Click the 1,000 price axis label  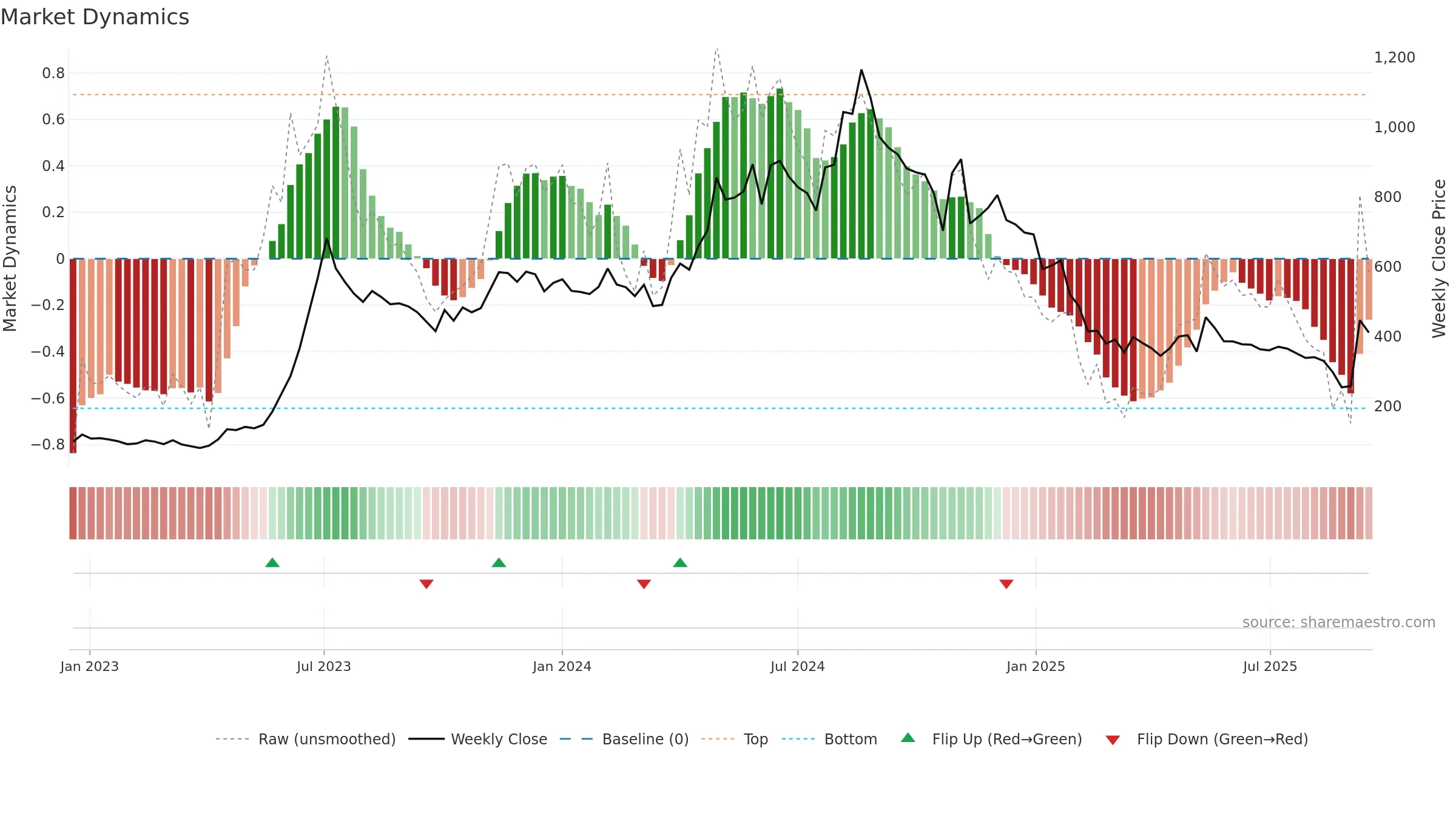[x=1394, y=127]
